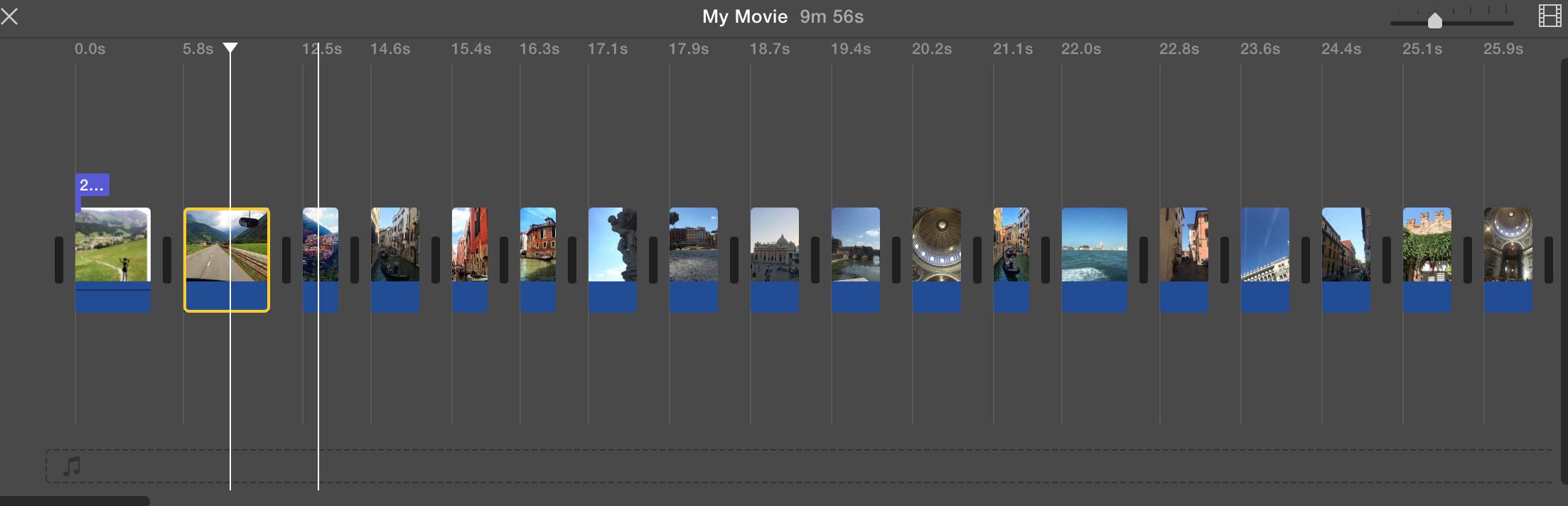Click the transition bar between 23.6s and 24.4s clips
The image size is (1568, 506).
tap(1306, 260)
